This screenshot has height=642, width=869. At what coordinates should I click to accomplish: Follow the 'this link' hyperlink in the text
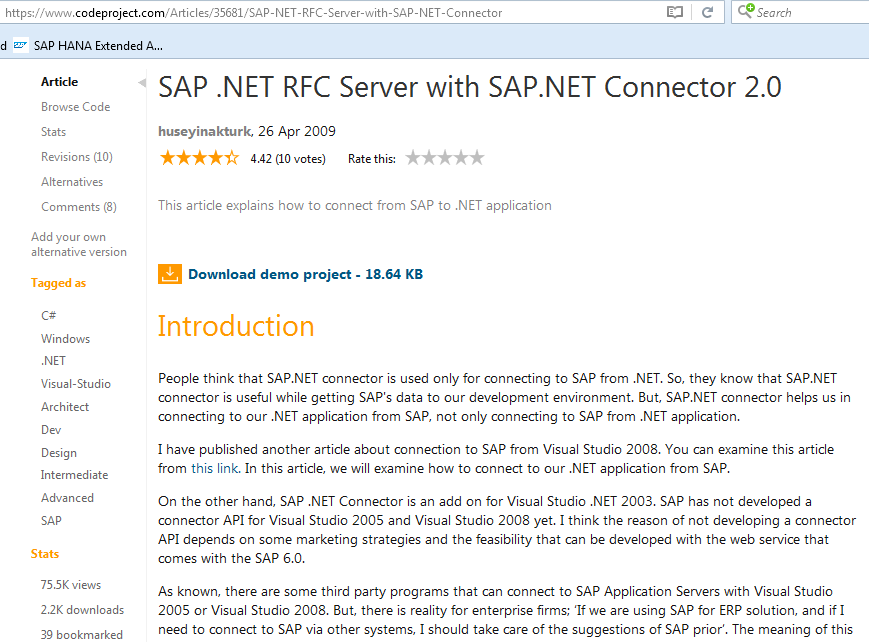pos(215,468)
